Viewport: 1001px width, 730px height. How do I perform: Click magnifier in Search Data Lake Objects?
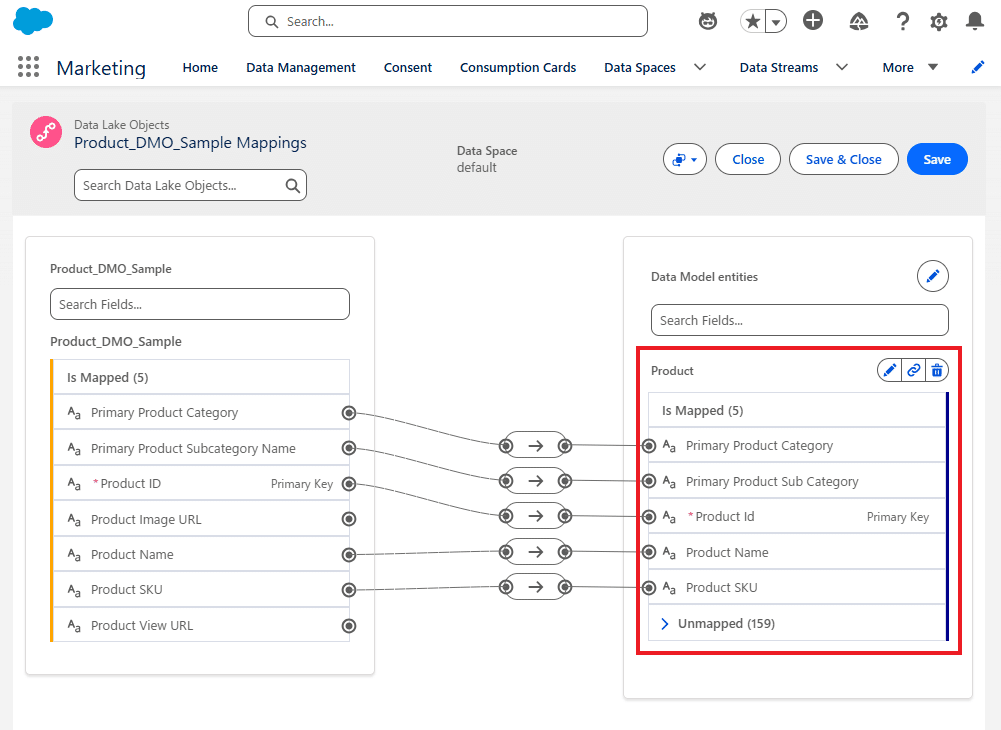292,186
